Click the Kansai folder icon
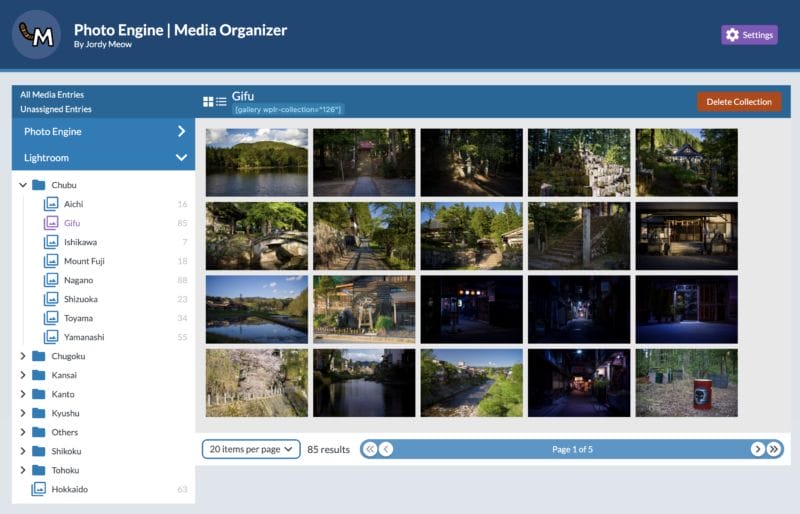 point(39,375)
